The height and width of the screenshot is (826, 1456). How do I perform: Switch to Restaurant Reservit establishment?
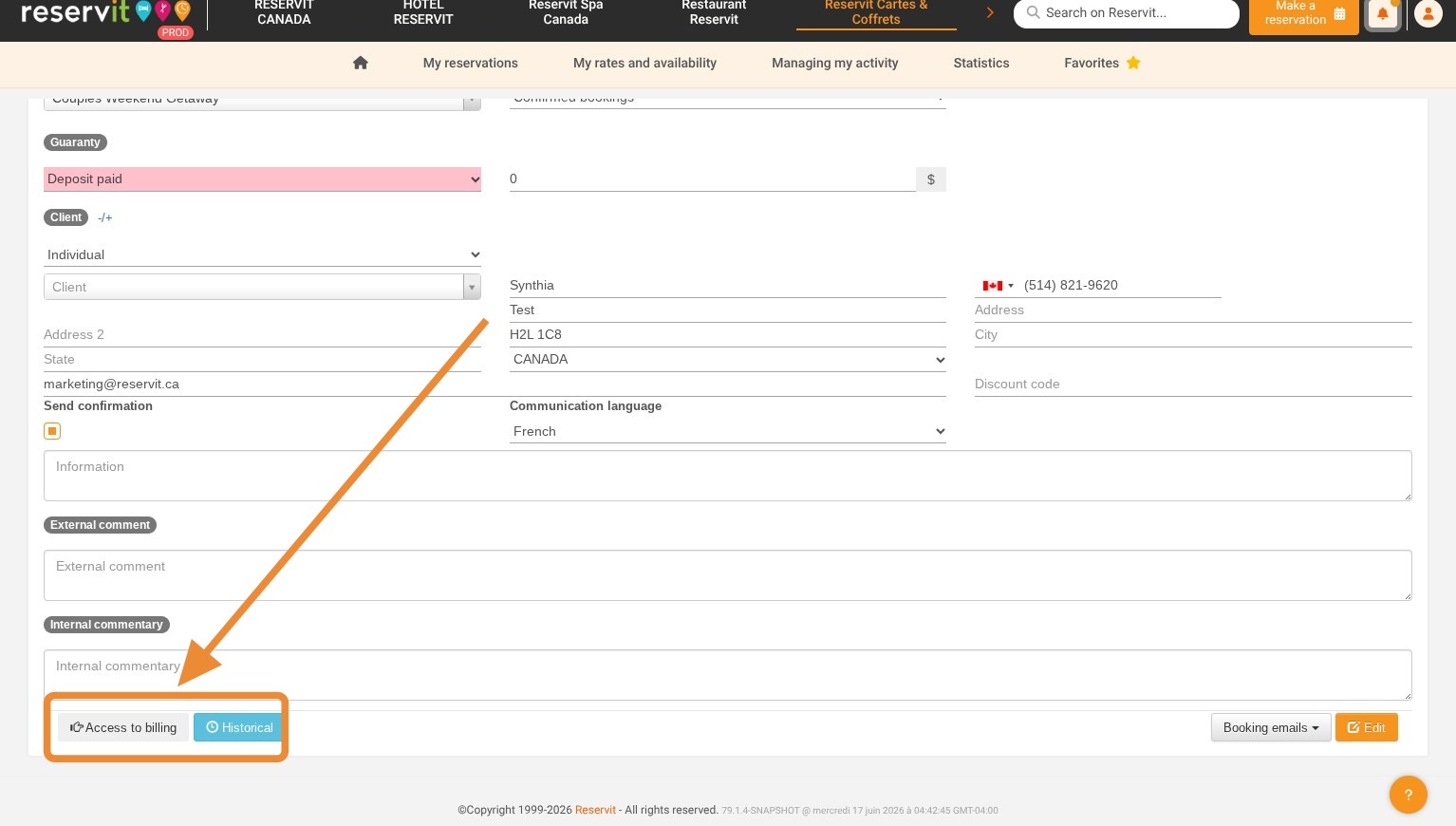(x=714, y=12)
